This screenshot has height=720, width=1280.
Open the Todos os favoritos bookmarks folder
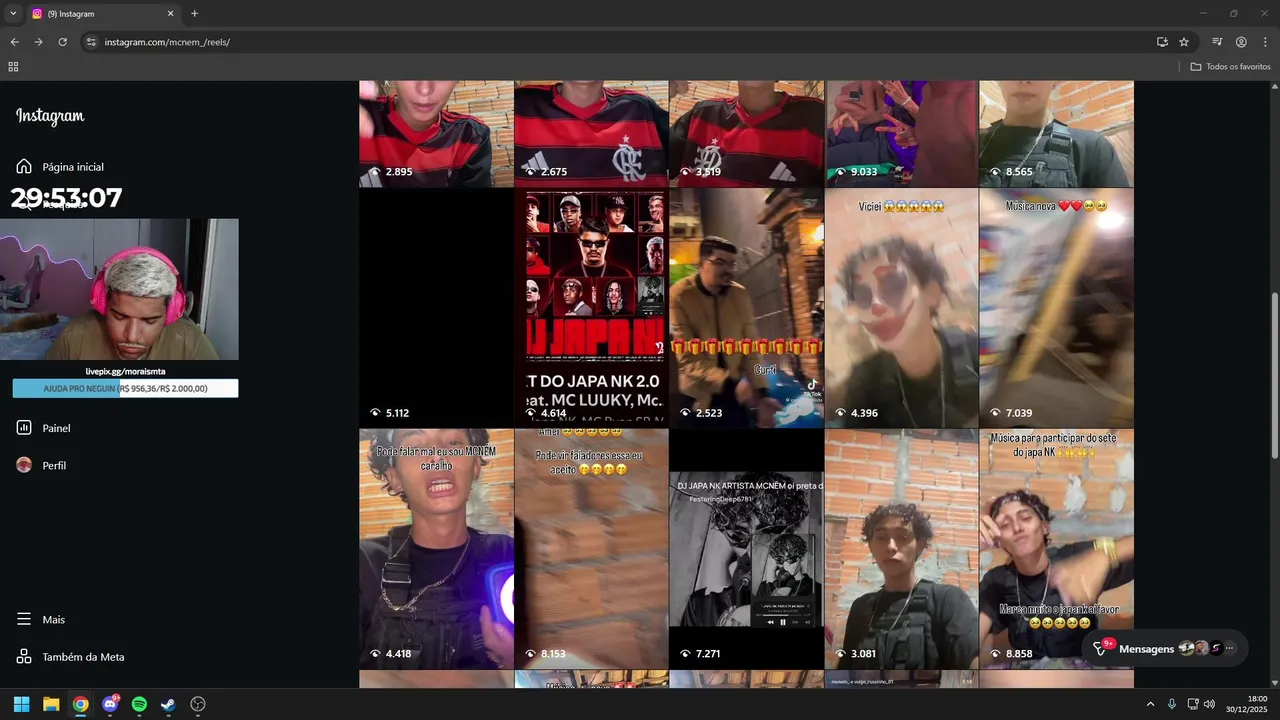1230,67
